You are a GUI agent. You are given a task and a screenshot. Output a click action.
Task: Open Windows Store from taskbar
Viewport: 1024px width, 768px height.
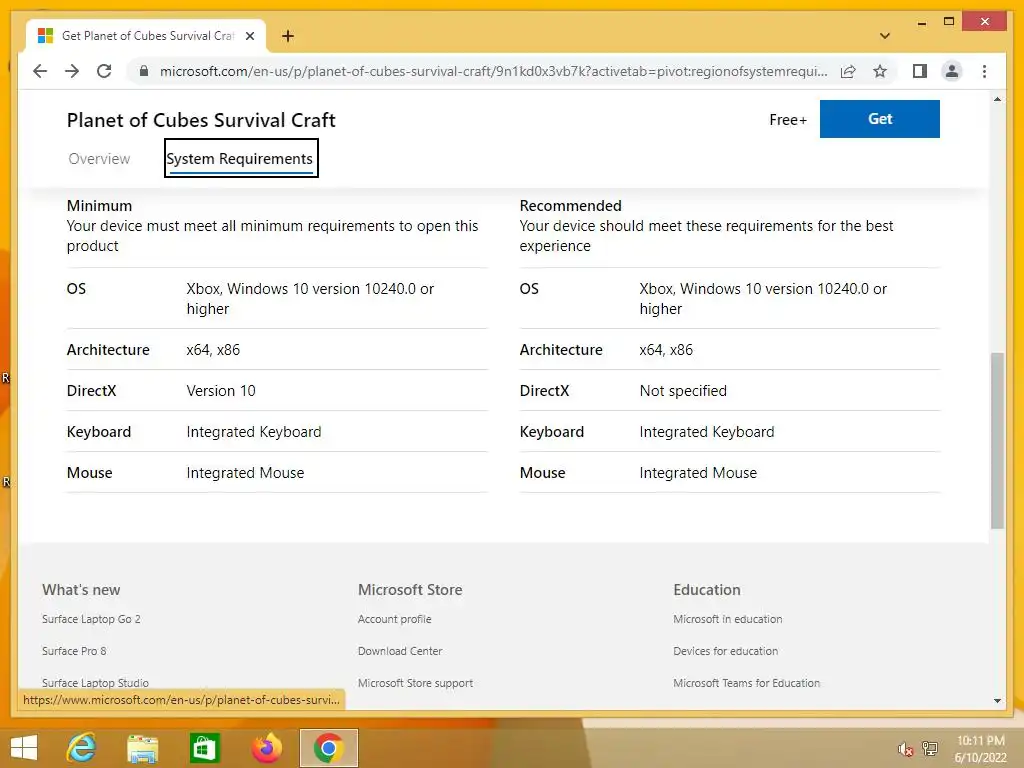(204, 748)
